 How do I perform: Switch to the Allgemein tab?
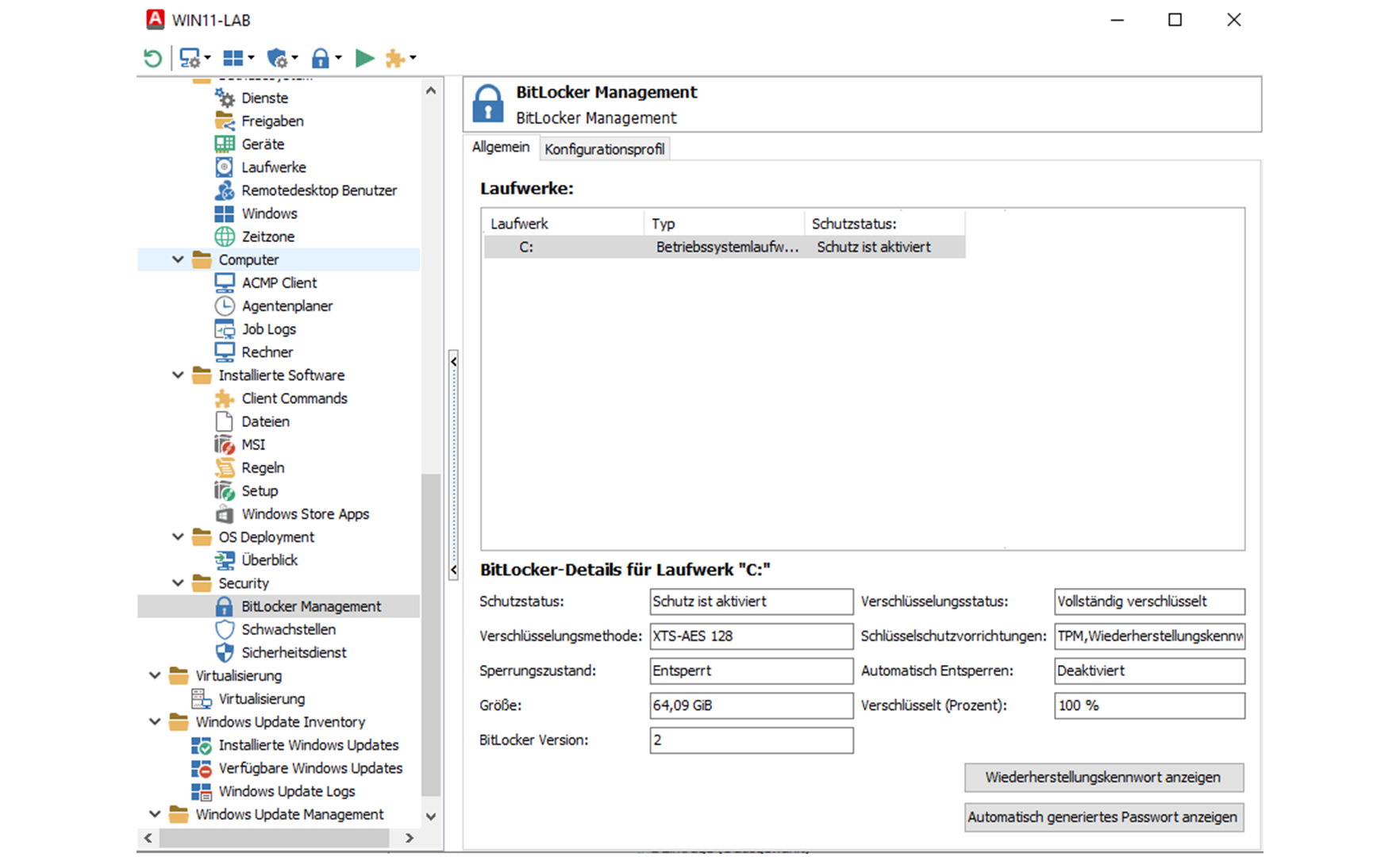pos(501,148)
